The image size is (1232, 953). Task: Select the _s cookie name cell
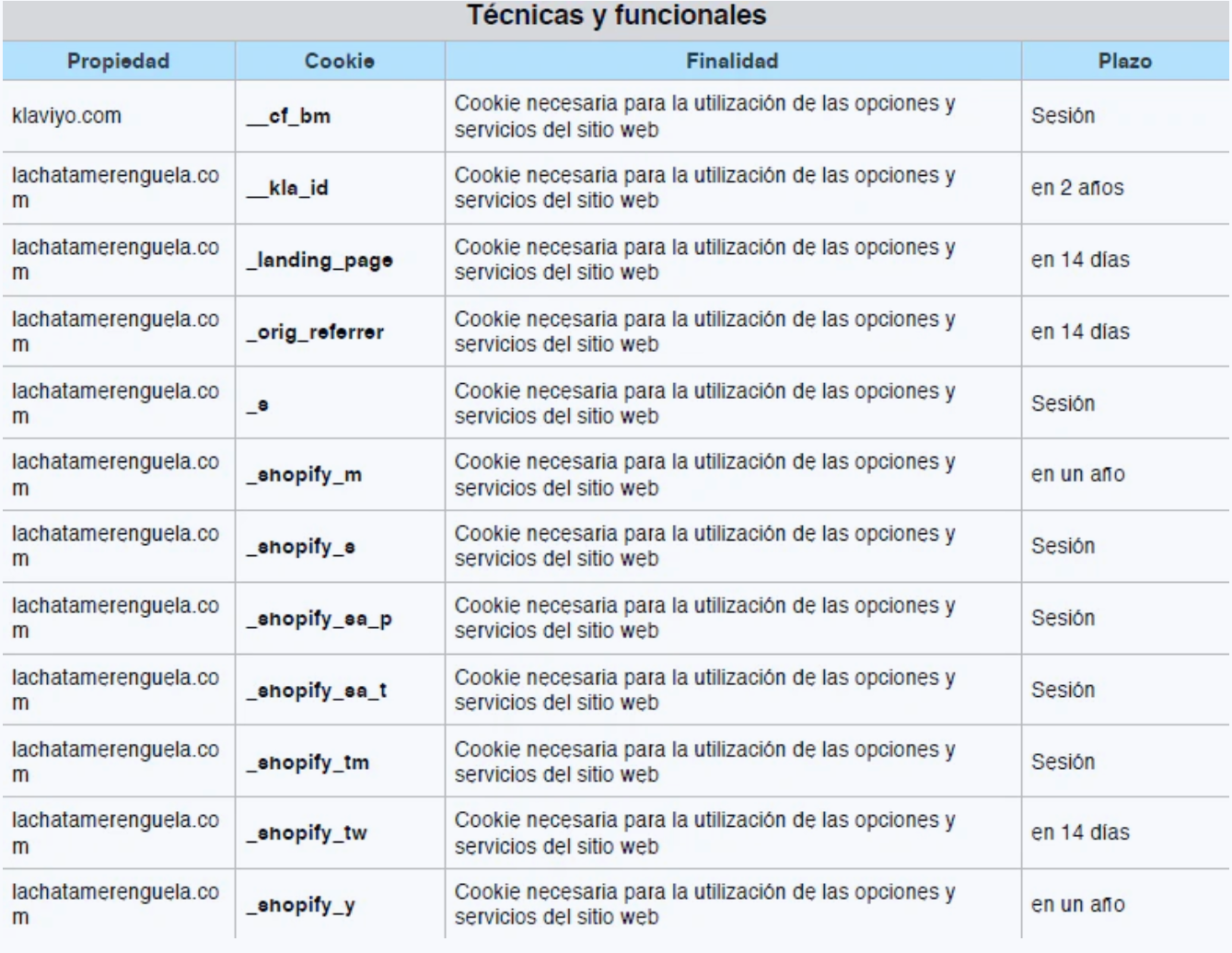258,405
